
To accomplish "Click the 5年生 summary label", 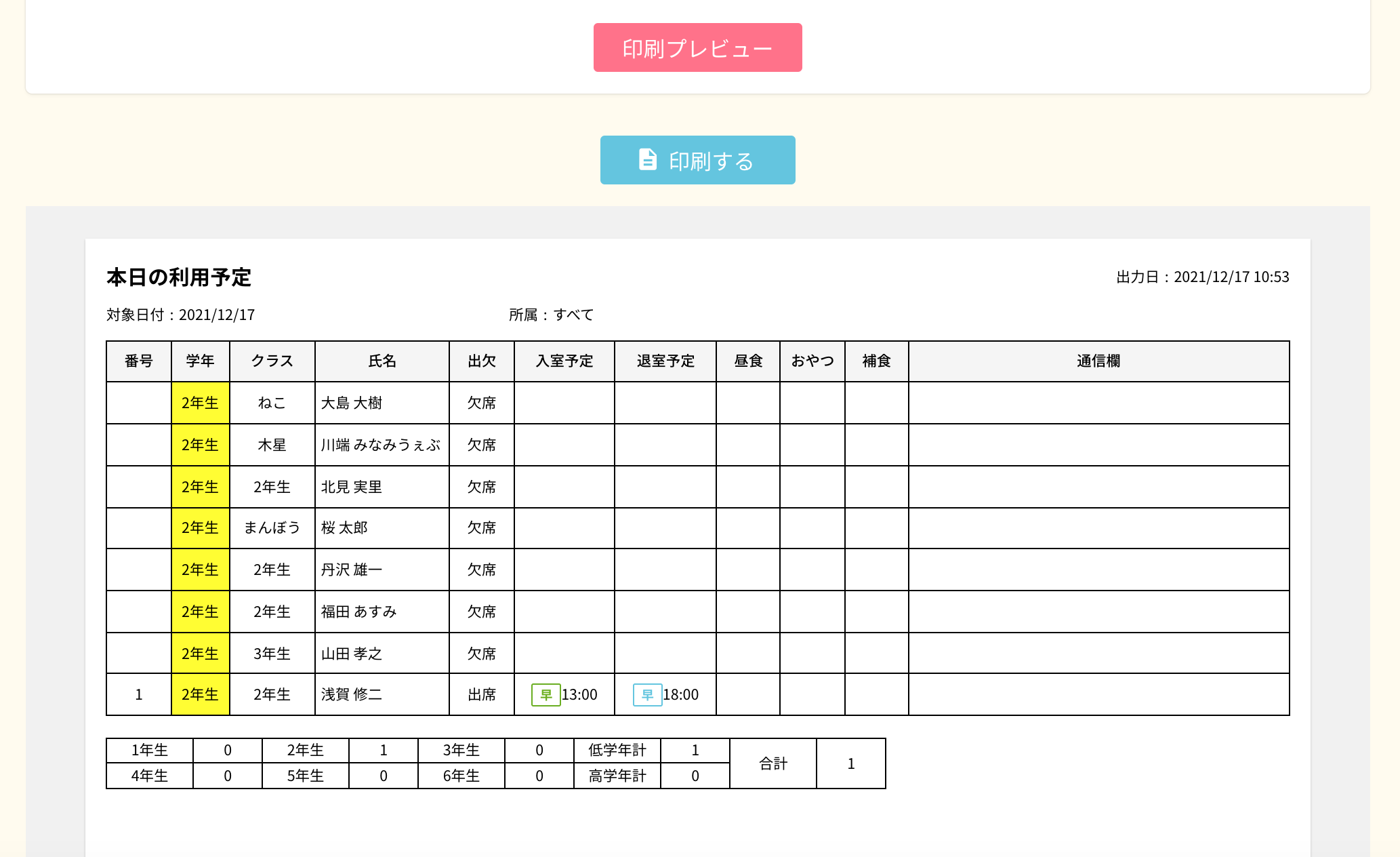I will (x=306, y=776).
